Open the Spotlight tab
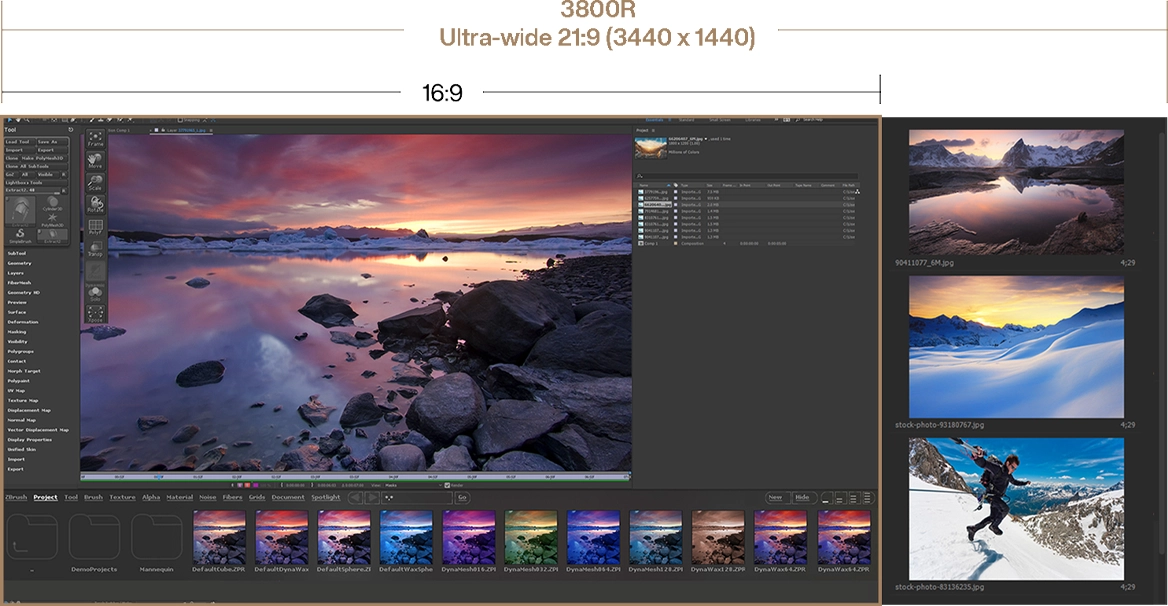This screenshot has height=606, width=1168. [325, 497]
